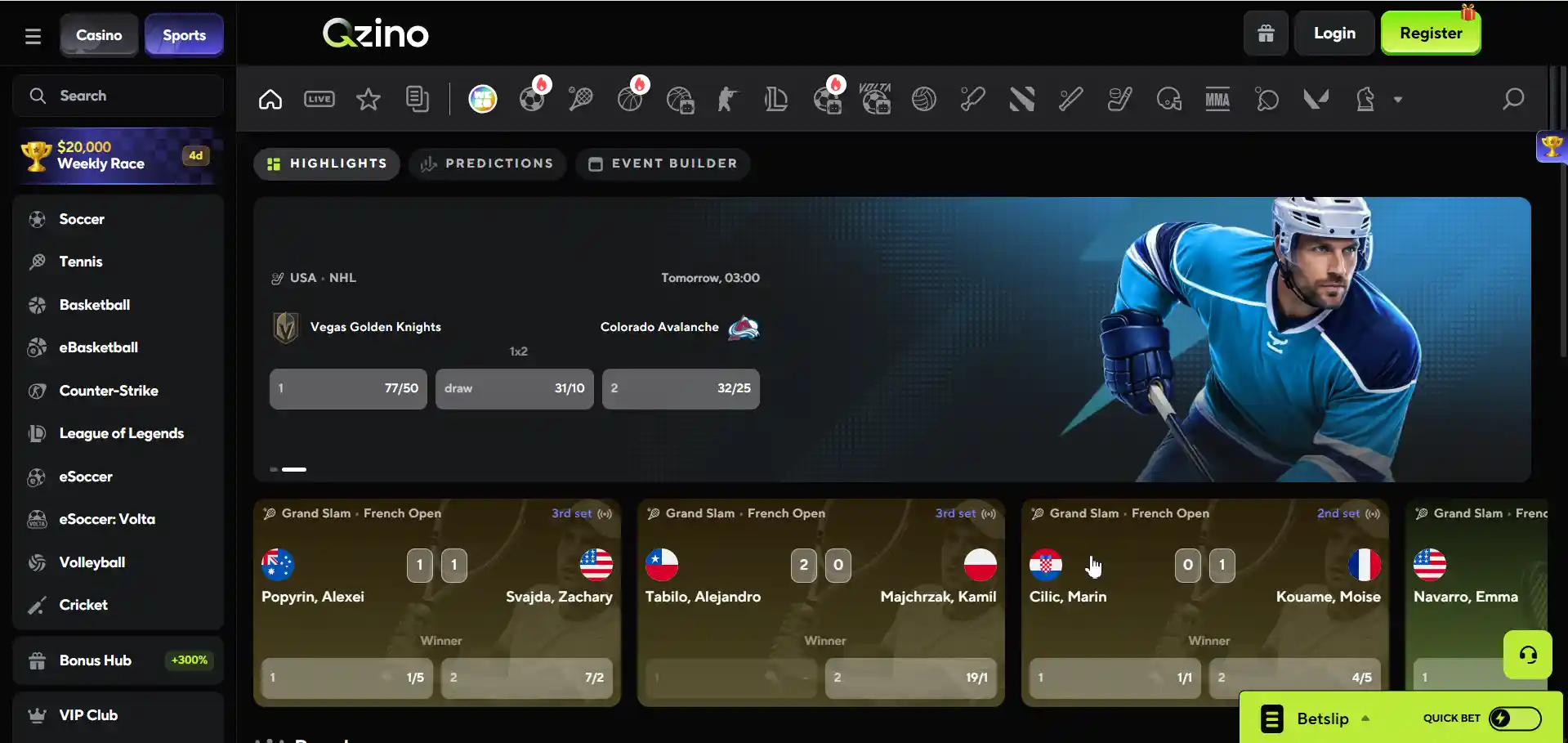This screenshot has width=1568, height=743.
Task: Switch to the Casino tab
Action: point(99,35)
